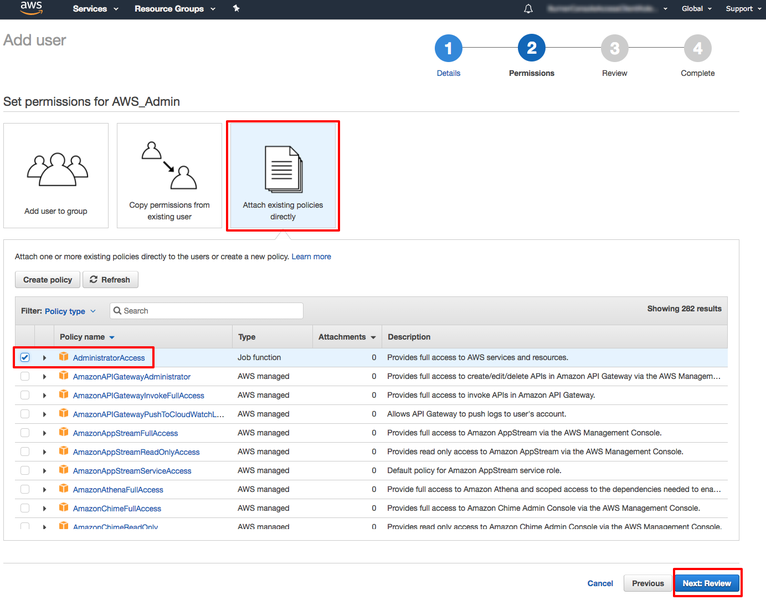Open the Resource Groups menu
The image size is (766, 600).
175,9
